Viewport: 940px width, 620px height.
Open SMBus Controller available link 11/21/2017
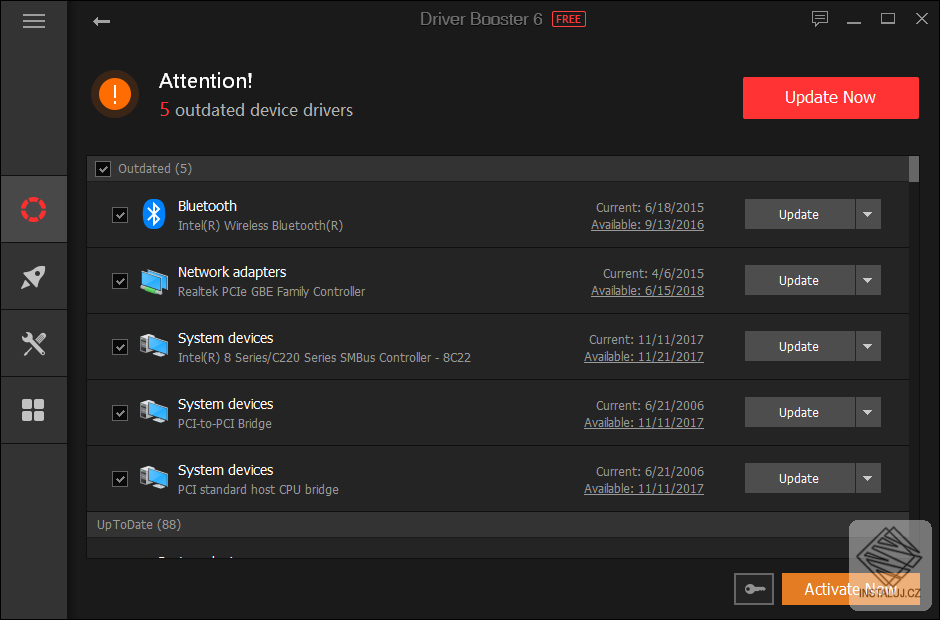point(644,357)
